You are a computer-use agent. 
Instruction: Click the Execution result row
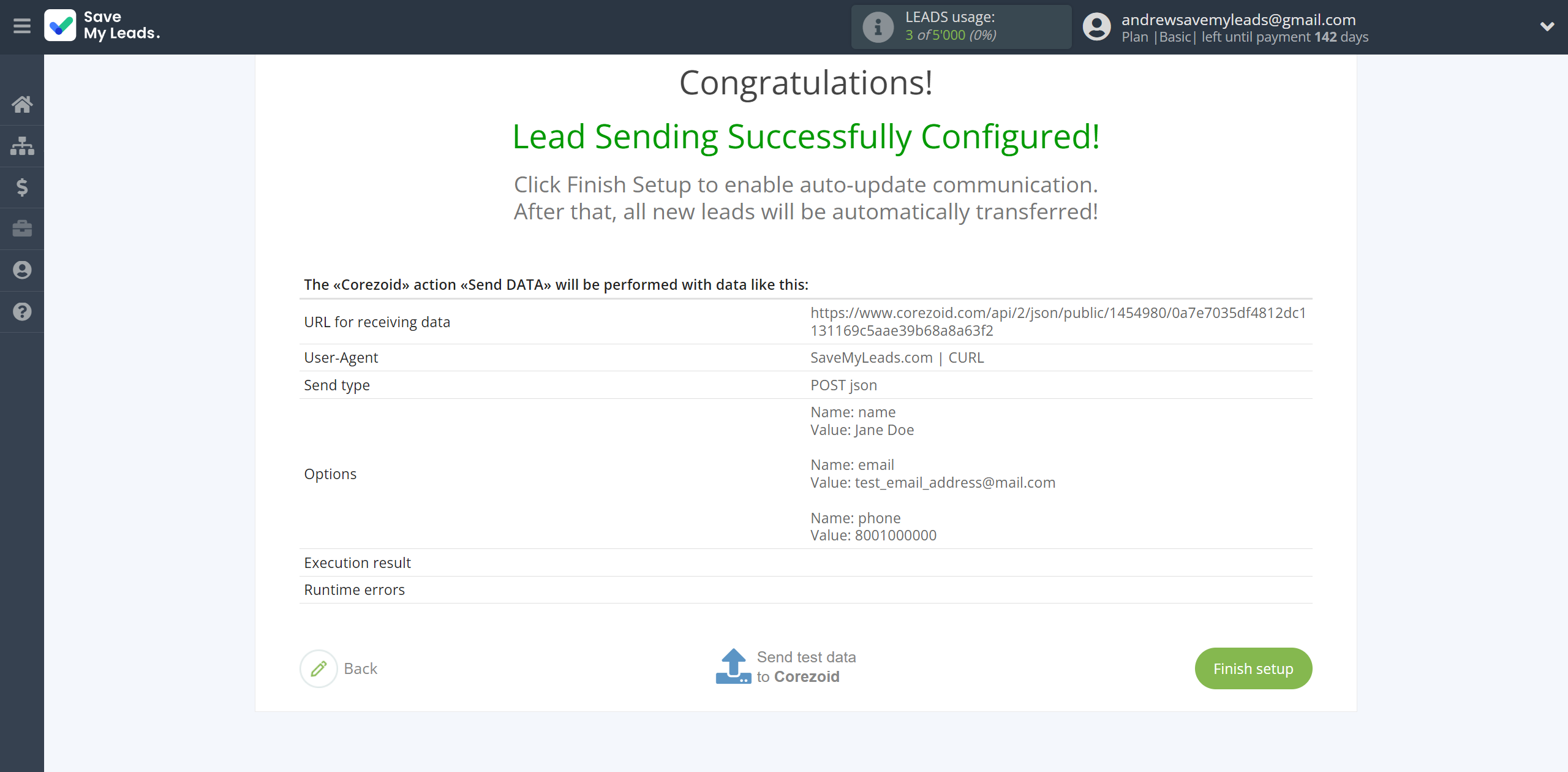coord(805,562)
